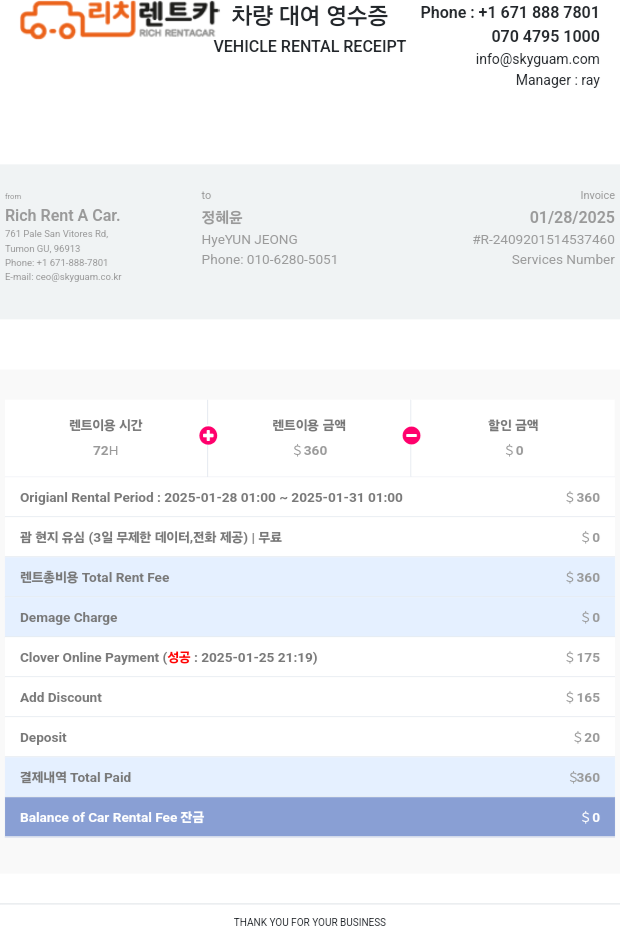620x930 pixels.
Task: Click the Balance of Car Rental Fee bar
Action: click(x=310, y=818)
